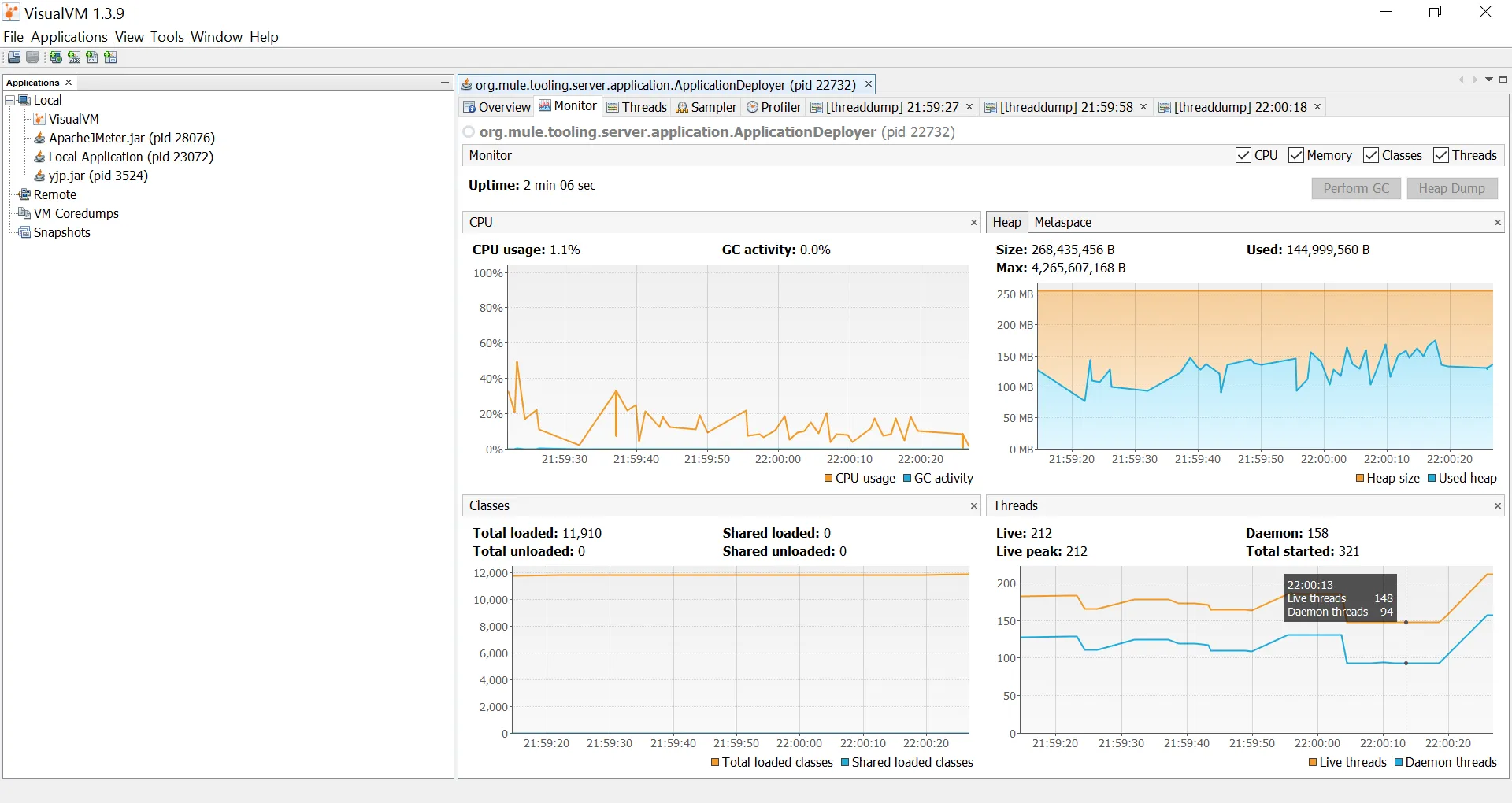Close the threaddump 21:59:58 tab
This screenshot has height=803, width=1512.
click(1143, 107)
